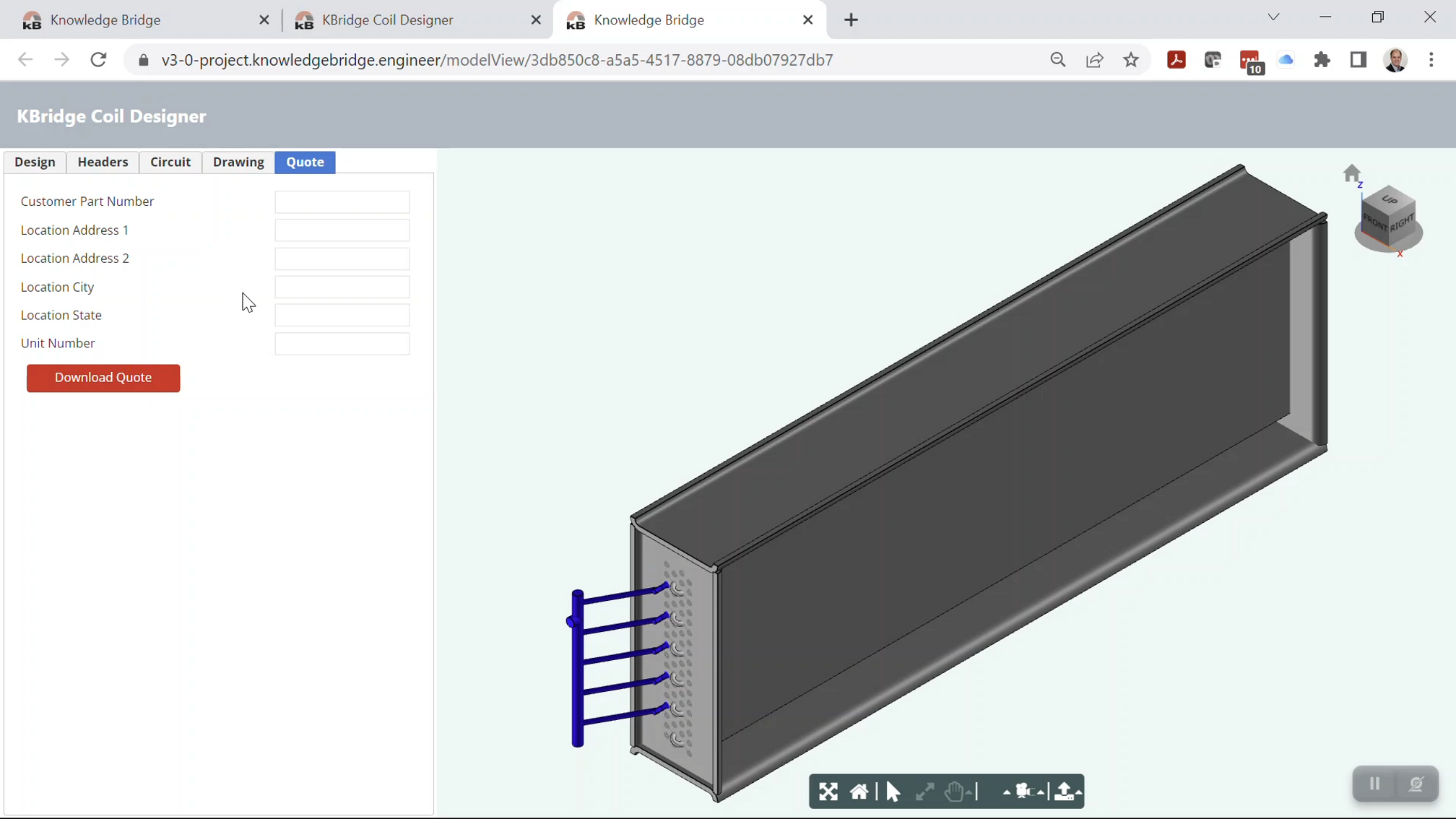The width and height of the screenshot is (1456, 819).
Task: Open the dropdown arrow beside the pan hand tool
Action: [970, 793]
